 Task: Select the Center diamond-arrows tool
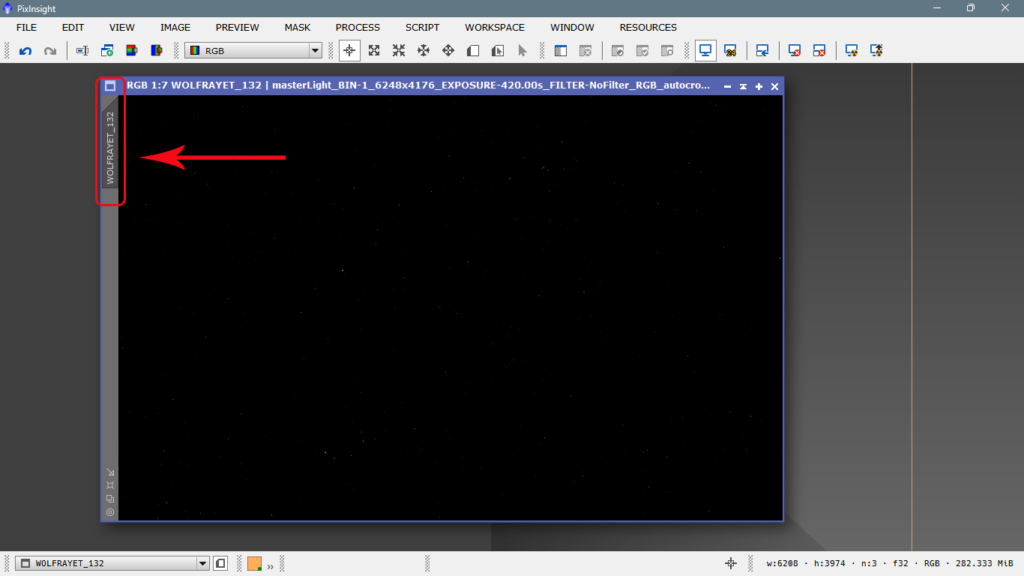[448, 51]
